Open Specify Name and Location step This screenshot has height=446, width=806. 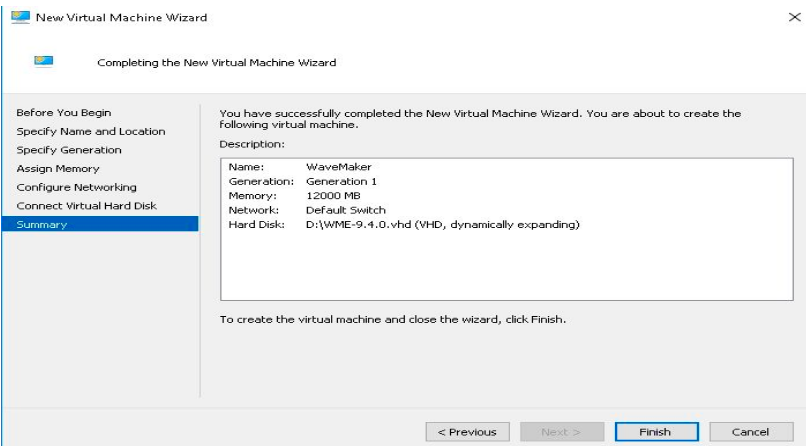coord(91,131)
